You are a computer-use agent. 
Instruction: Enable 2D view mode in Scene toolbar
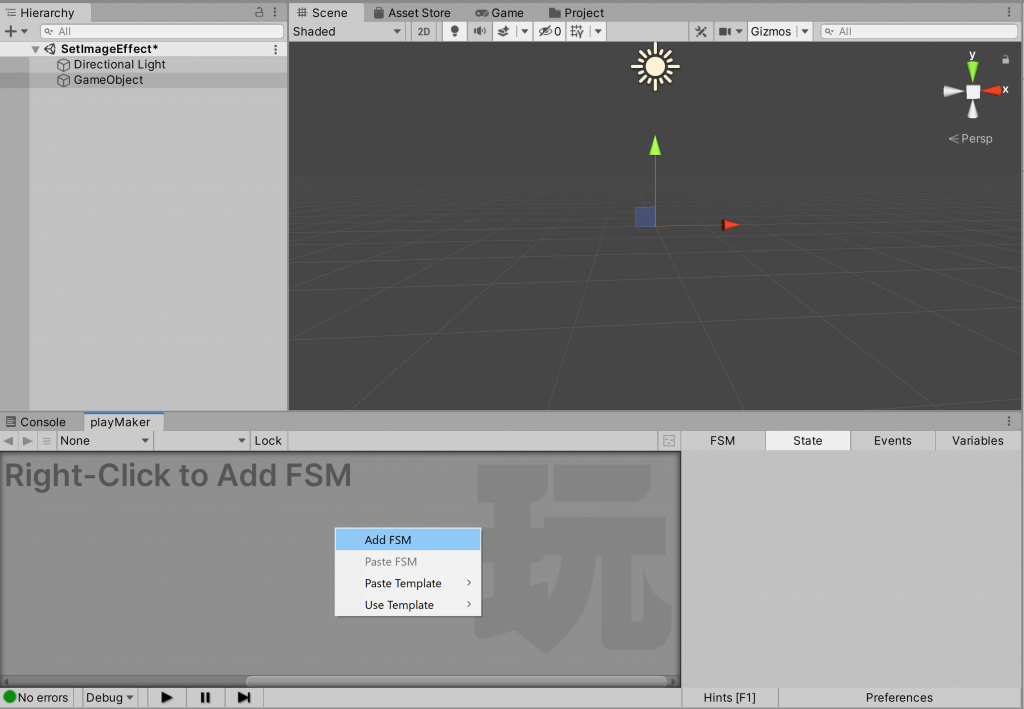423,31
